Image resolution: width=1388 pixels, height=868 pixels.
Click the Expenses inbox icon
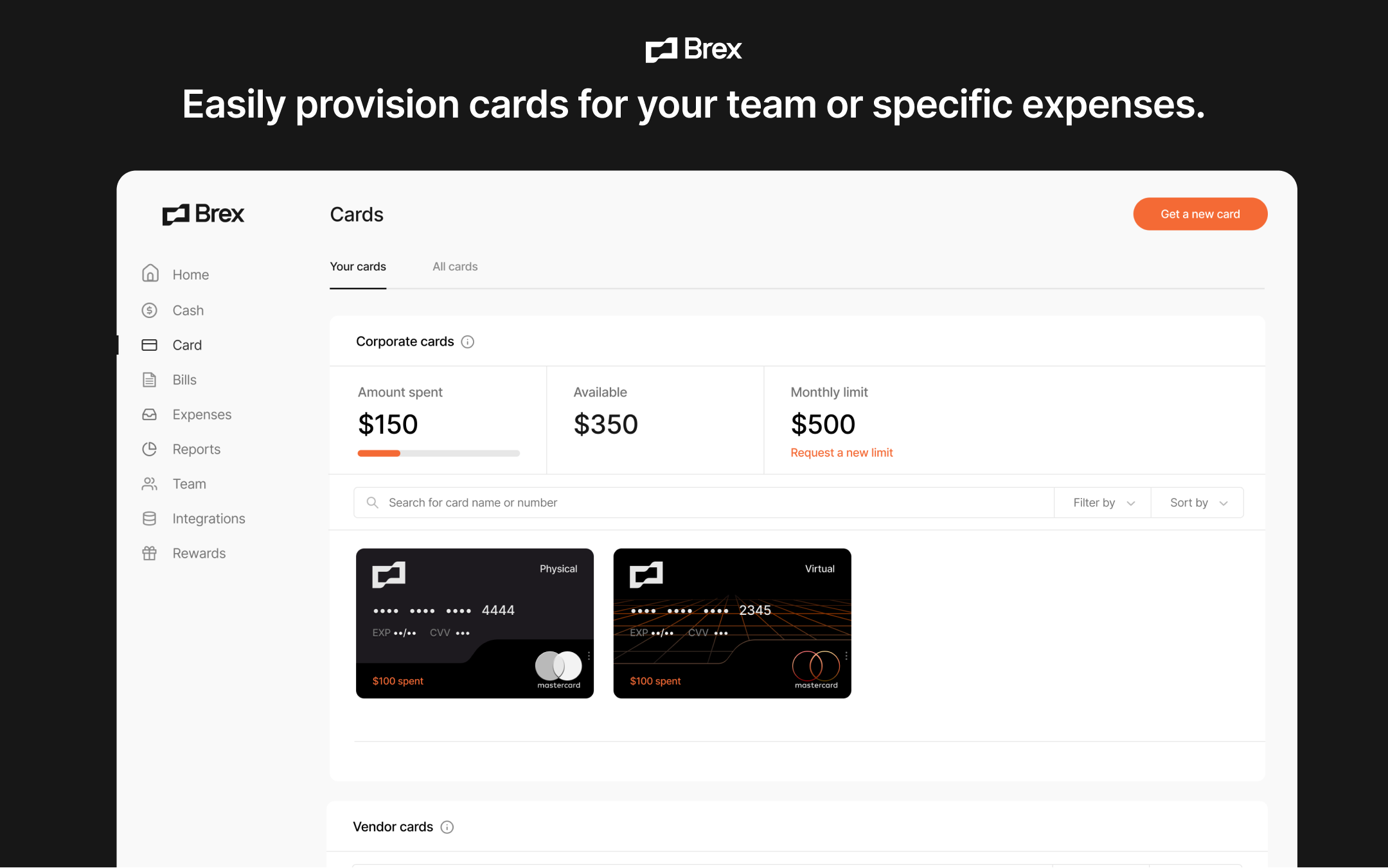point(150,414)
